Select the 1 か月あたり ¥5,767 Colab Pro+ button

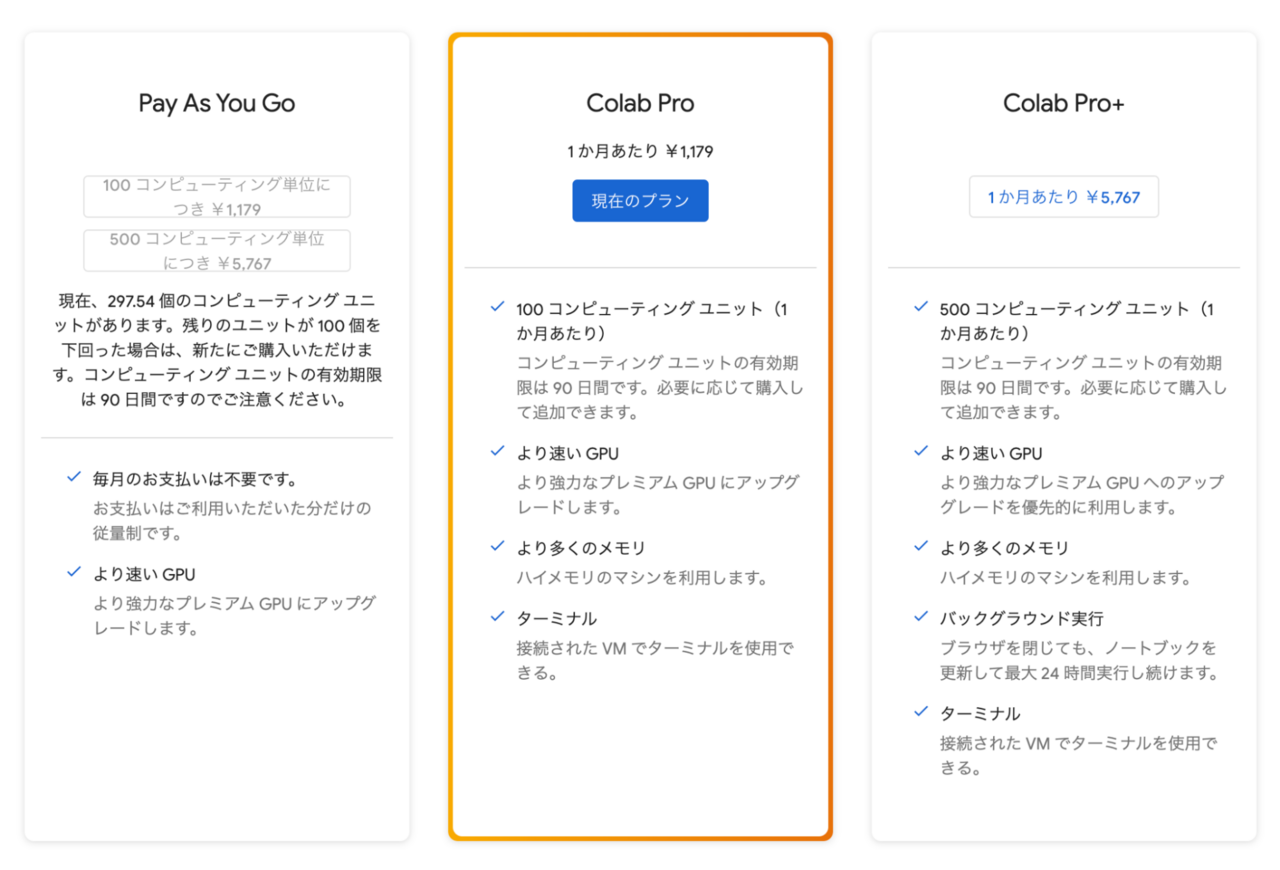pyautogui.click(x=1064, y=197)
